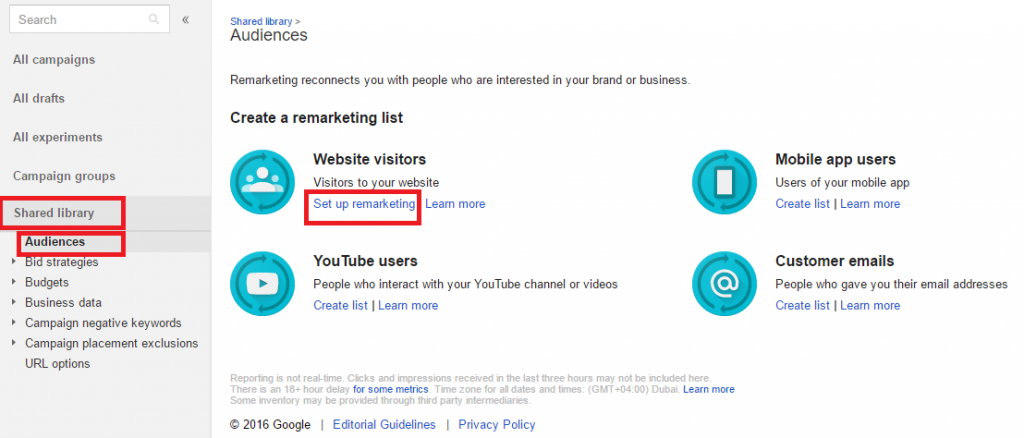Open URL options item
Viewport: 1024px width, 438px height.
pyautogui.click(x=57, y=364)
